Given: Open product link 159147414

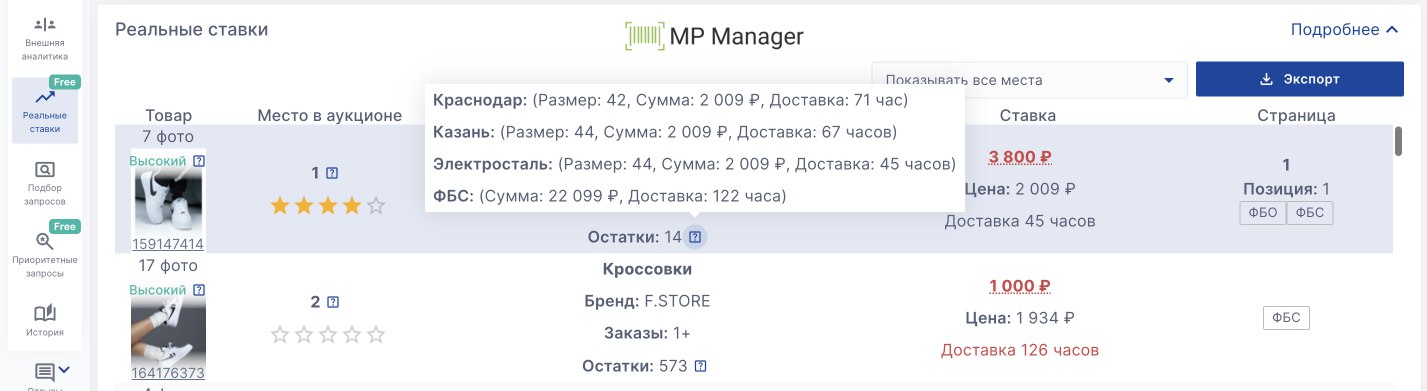Looking at the screenshot, I should tap(168, 244).
